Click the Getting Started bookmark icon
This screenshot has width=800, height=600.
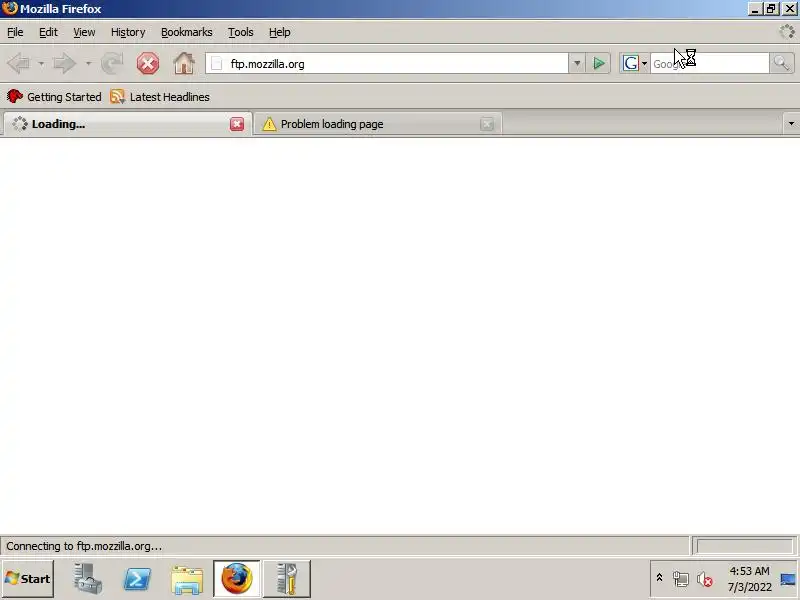click(x=14, y=96)
